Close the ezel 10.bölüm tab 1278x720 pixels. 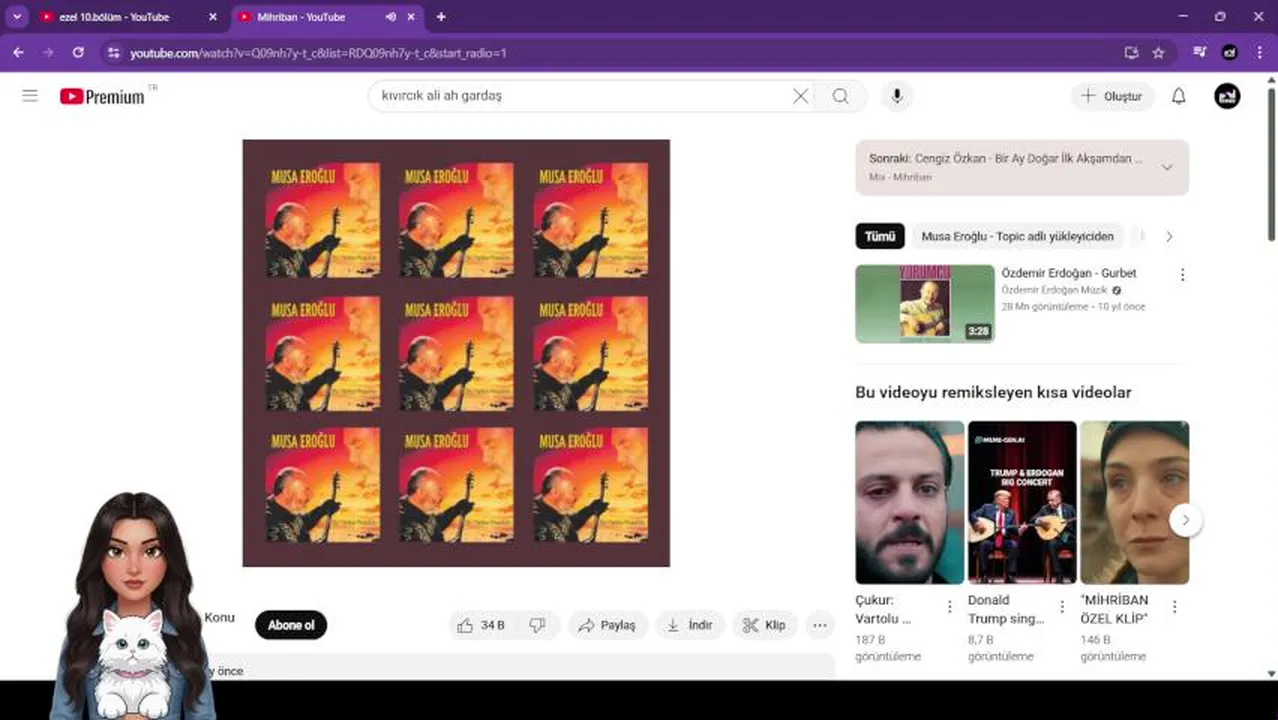pyautogui.click(x=212, y=17)
